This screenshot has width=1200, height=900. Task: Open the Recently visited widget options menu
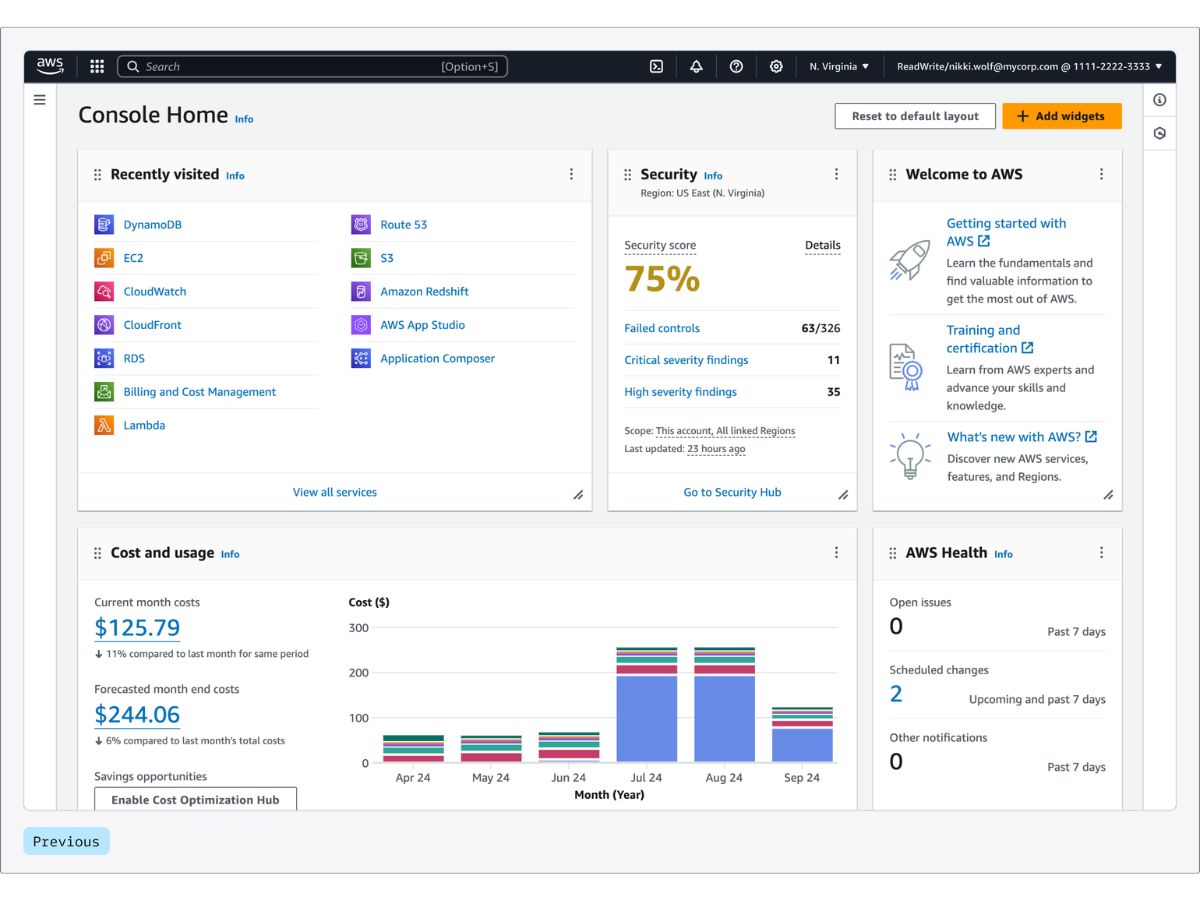coord(571,174)
